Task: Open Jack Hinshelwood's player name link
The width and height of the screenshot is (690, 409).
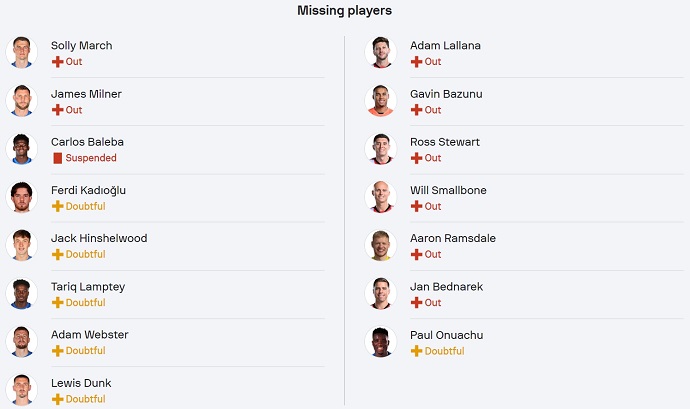Action: tap(99, 238)
